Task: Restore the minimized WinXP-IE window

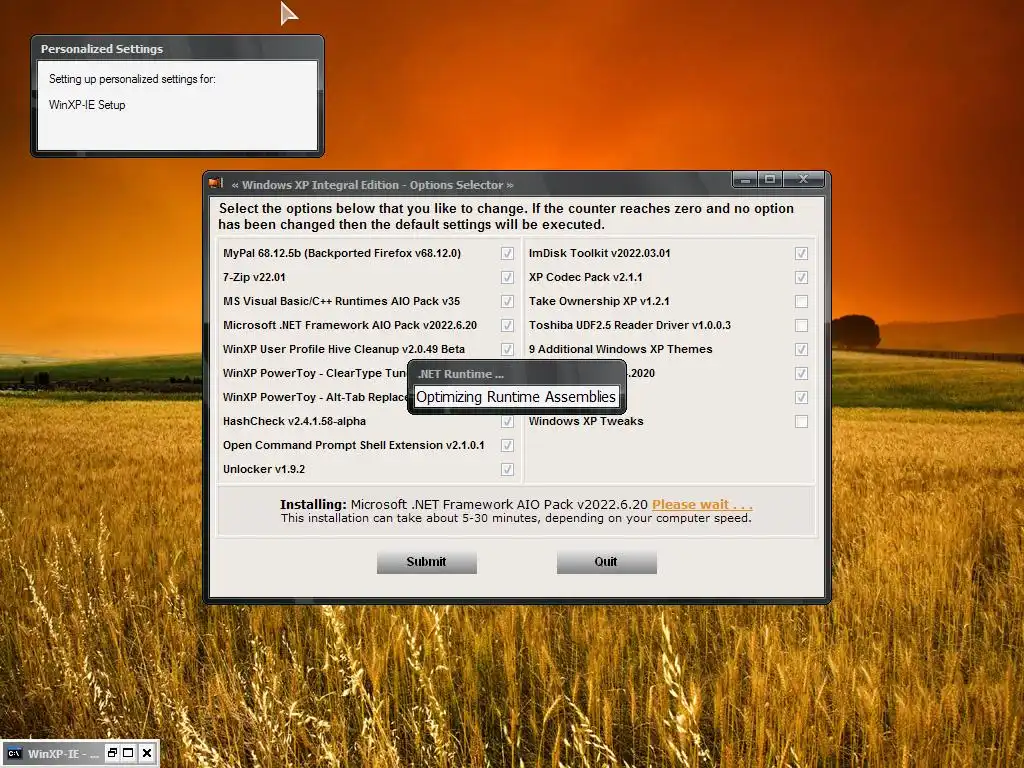Action: (x=112, y=753)
